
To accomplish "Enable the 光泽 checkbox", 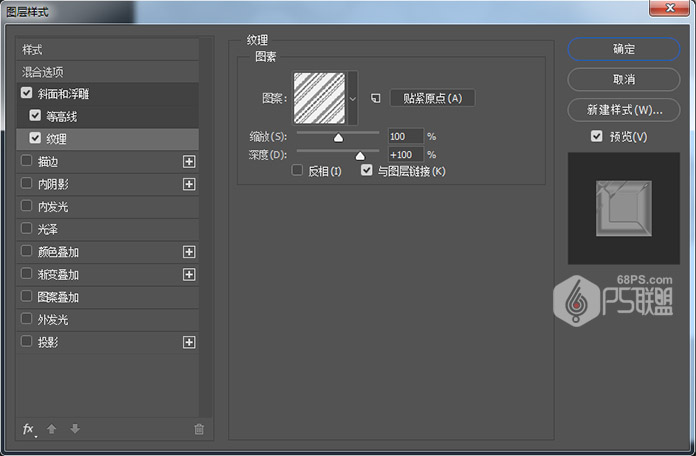I will (x=26, y=228).
